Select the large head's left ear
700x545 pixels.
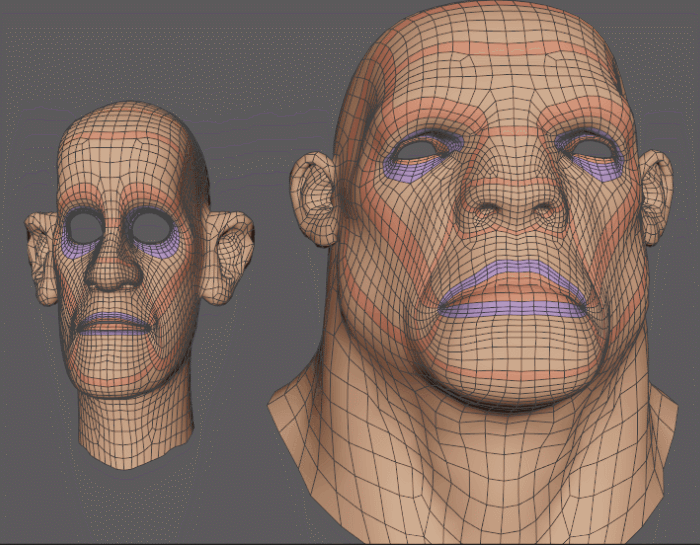pos(315,197)
